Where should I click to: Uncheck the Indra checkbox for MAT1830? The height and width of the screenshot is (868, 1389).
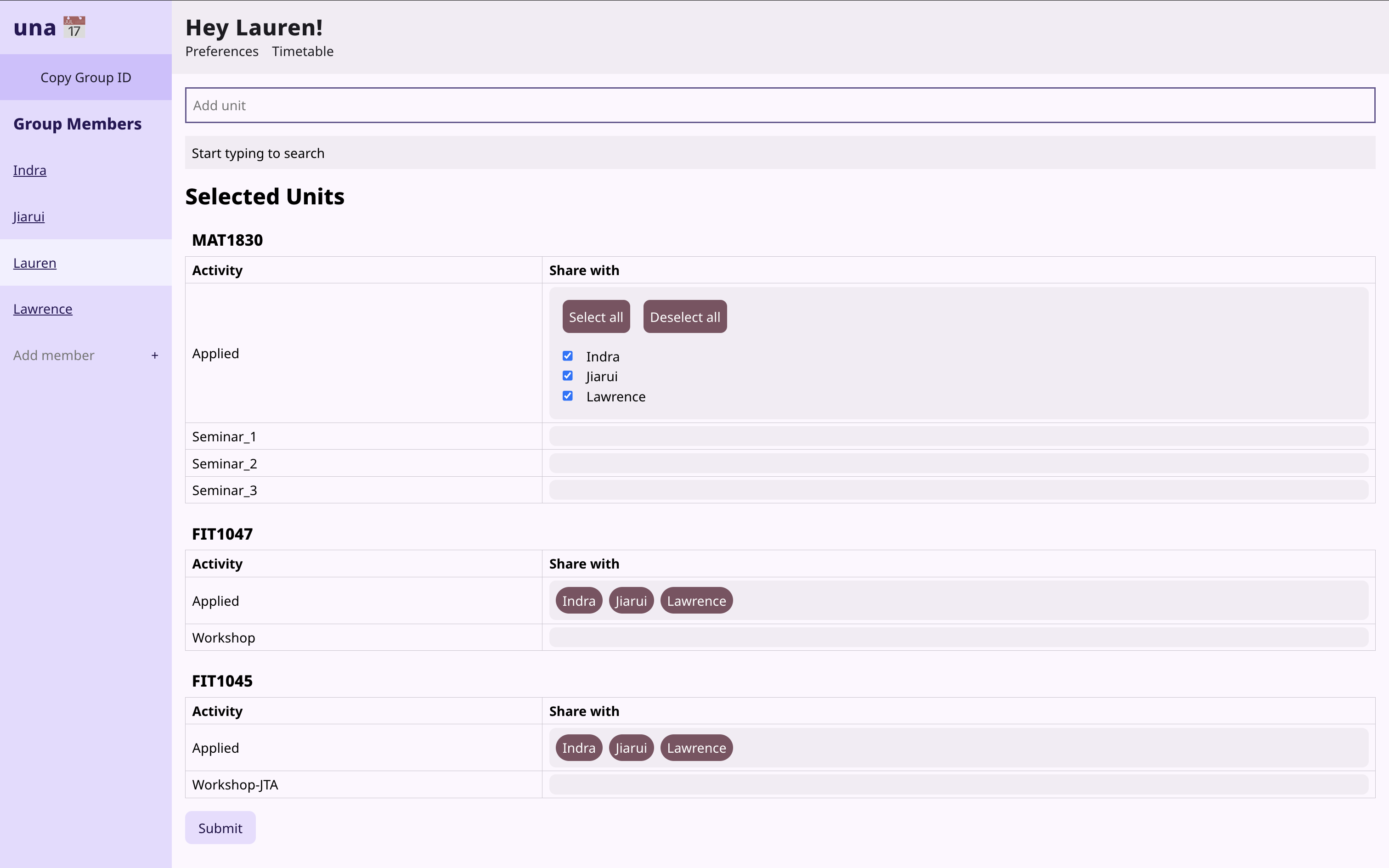point(568,356)
